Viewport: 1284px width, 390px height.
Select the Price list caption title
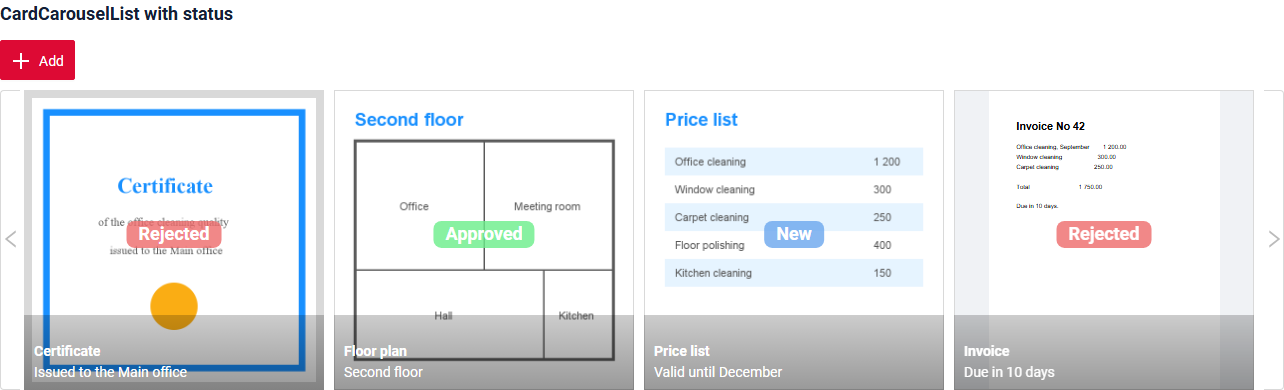[682, 351]
